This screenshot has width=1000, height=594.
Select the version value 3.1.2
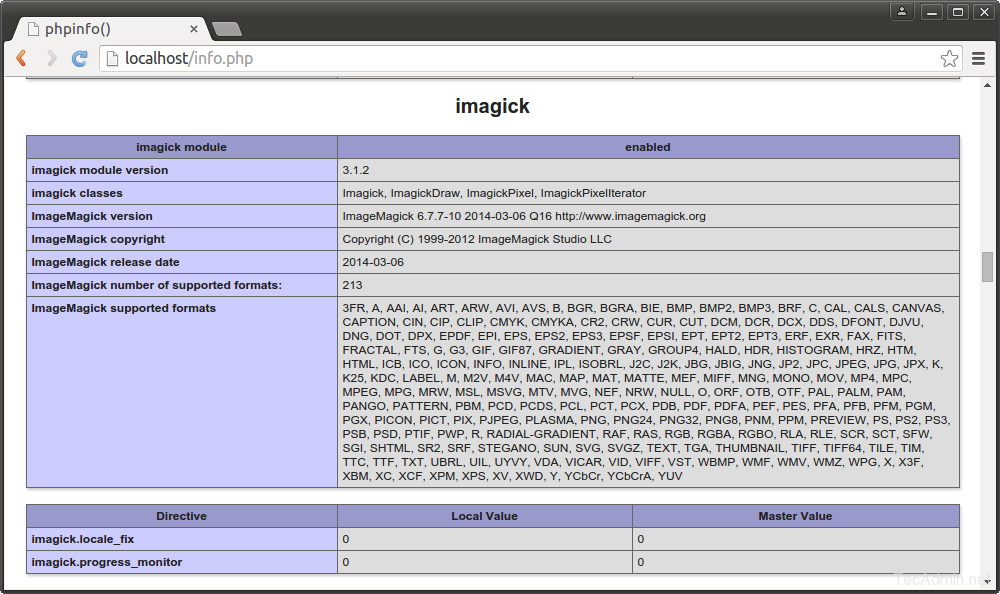click(356, 170)
